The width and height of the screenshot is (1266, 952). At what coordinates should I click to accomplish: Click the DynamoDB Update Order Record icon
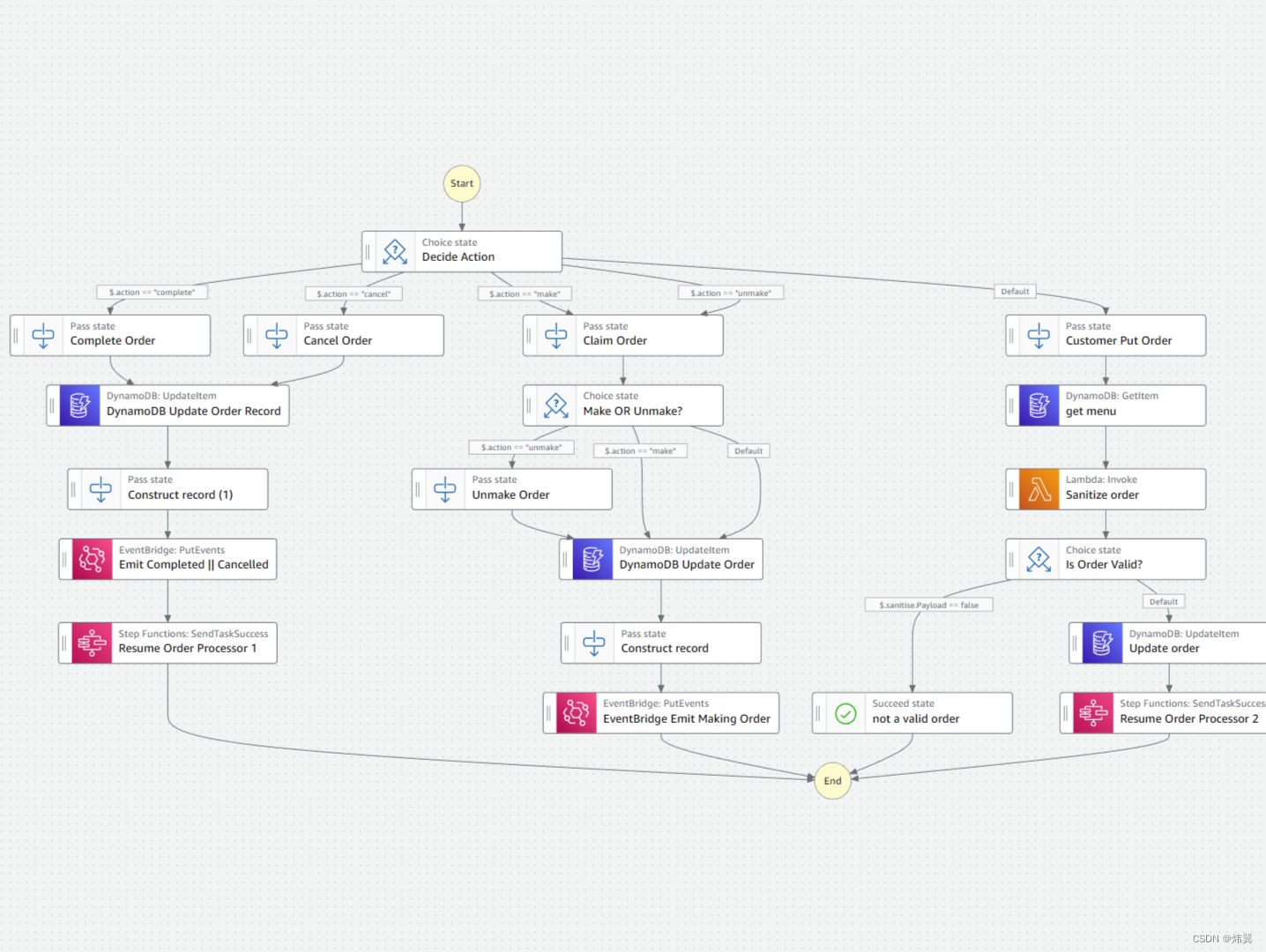point(79,405)
